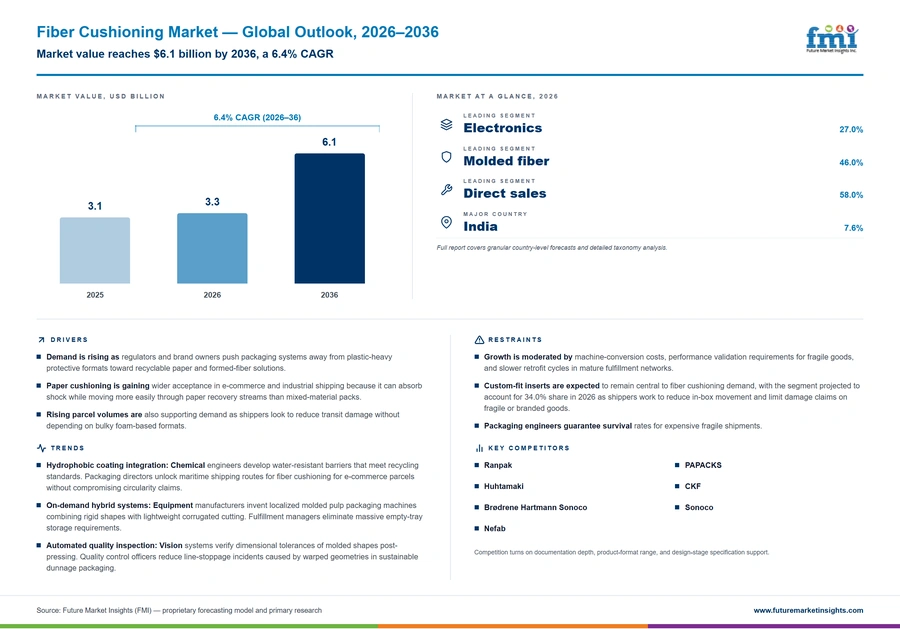Click the title Fiber Cushioning Market — Global Outlook
The image size is (900, 629).
click(238, 32)
